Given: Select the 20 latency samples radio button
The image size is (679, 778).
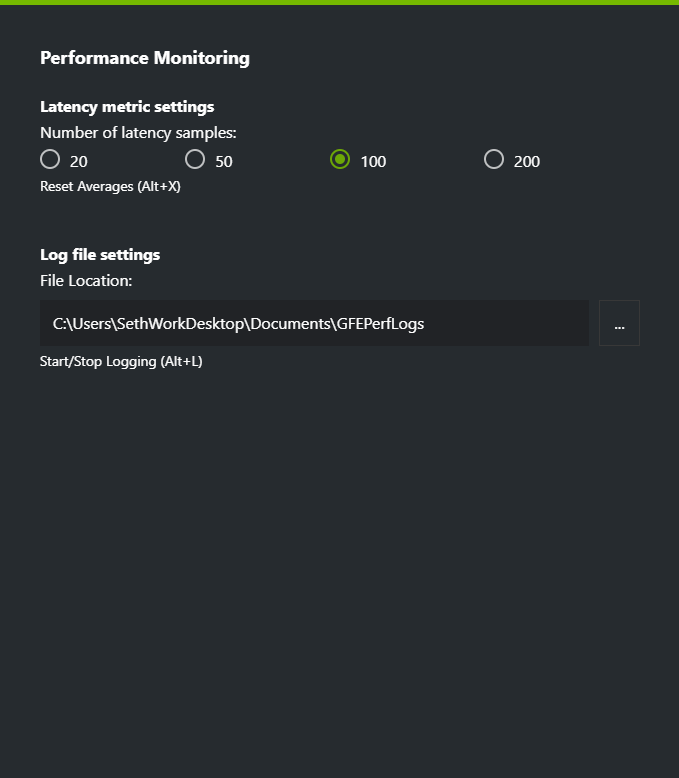Looking at the screenshot, I should tap(50, 159).
